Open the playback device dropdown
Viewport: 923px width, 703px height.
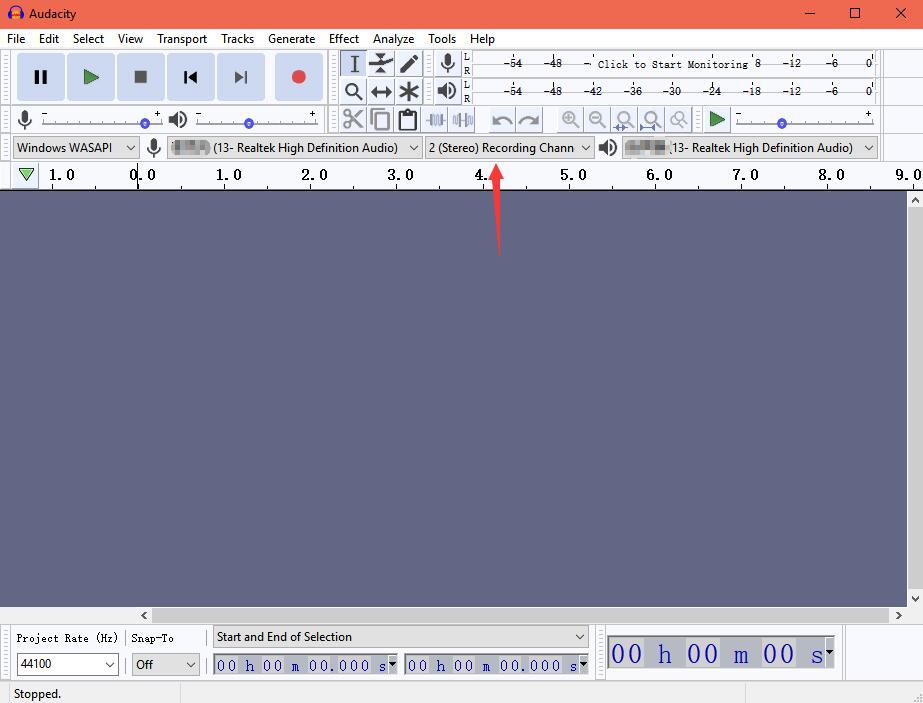[750, 148]
